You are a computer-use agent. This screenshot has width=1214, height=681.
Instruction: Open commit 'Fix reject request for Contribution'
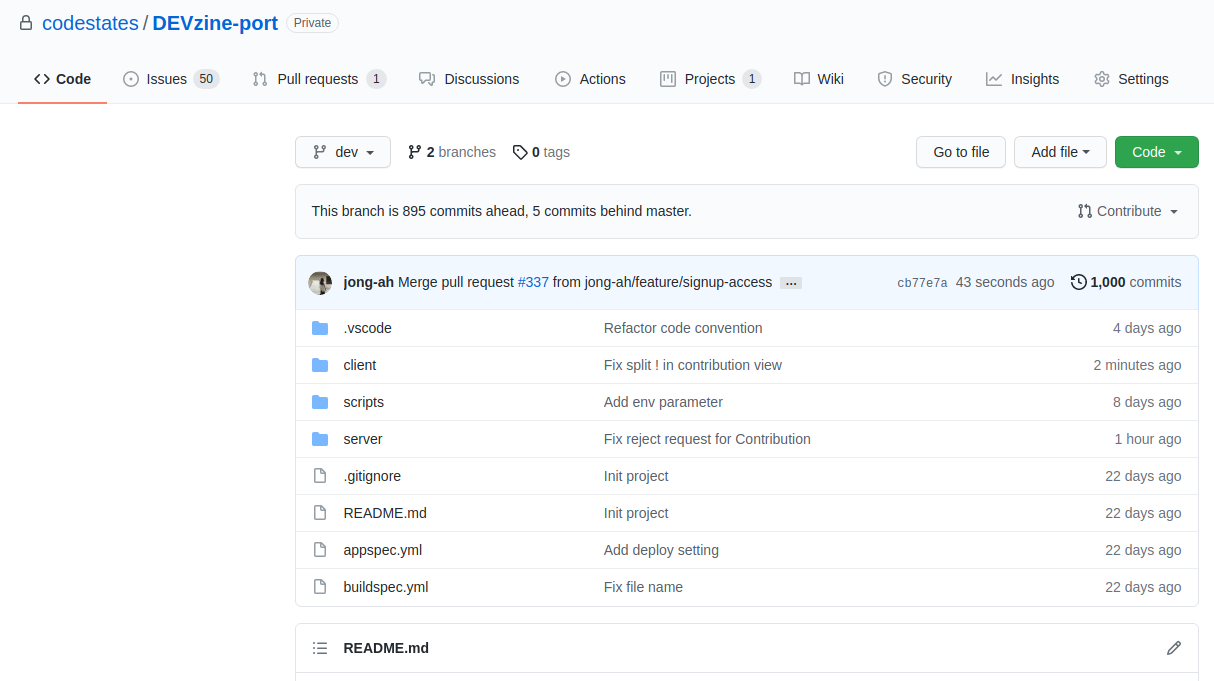tap(707, 439)
